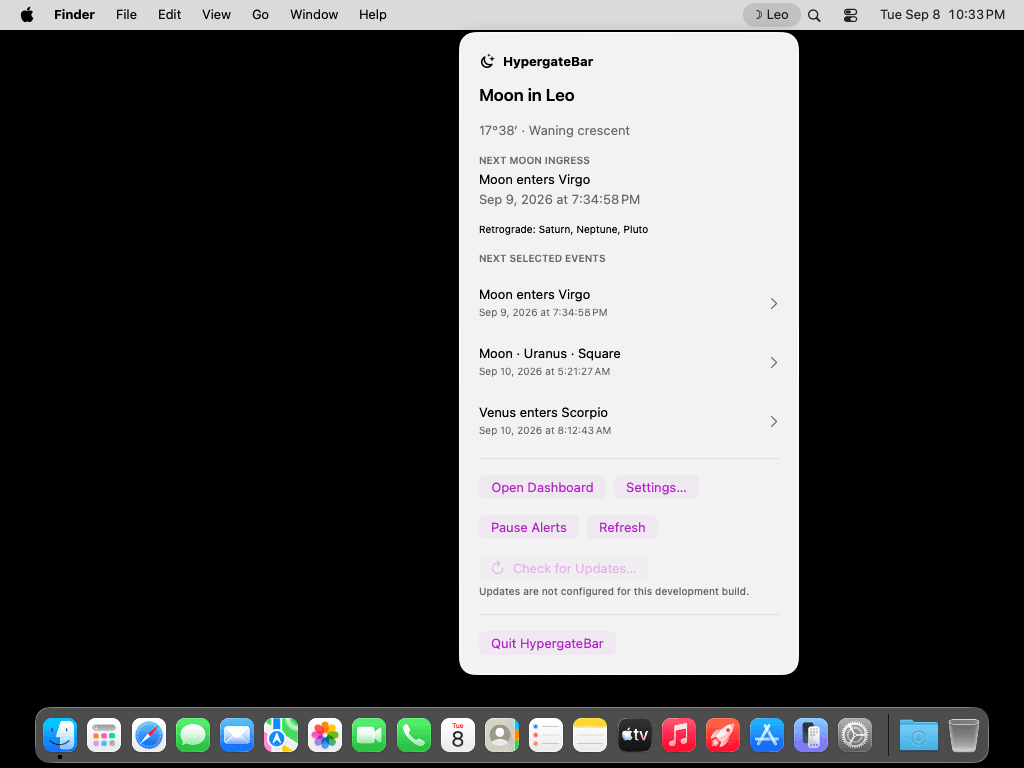
Task: Open Downloads folder in the Dock
Action: (918, 735)
